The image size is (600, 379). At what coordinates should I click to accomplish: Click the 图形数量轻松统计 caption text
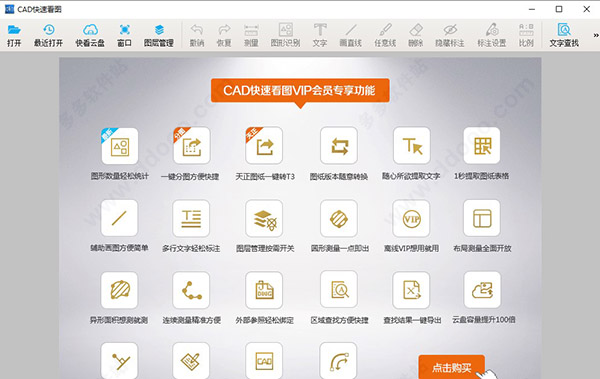point(120,176)
